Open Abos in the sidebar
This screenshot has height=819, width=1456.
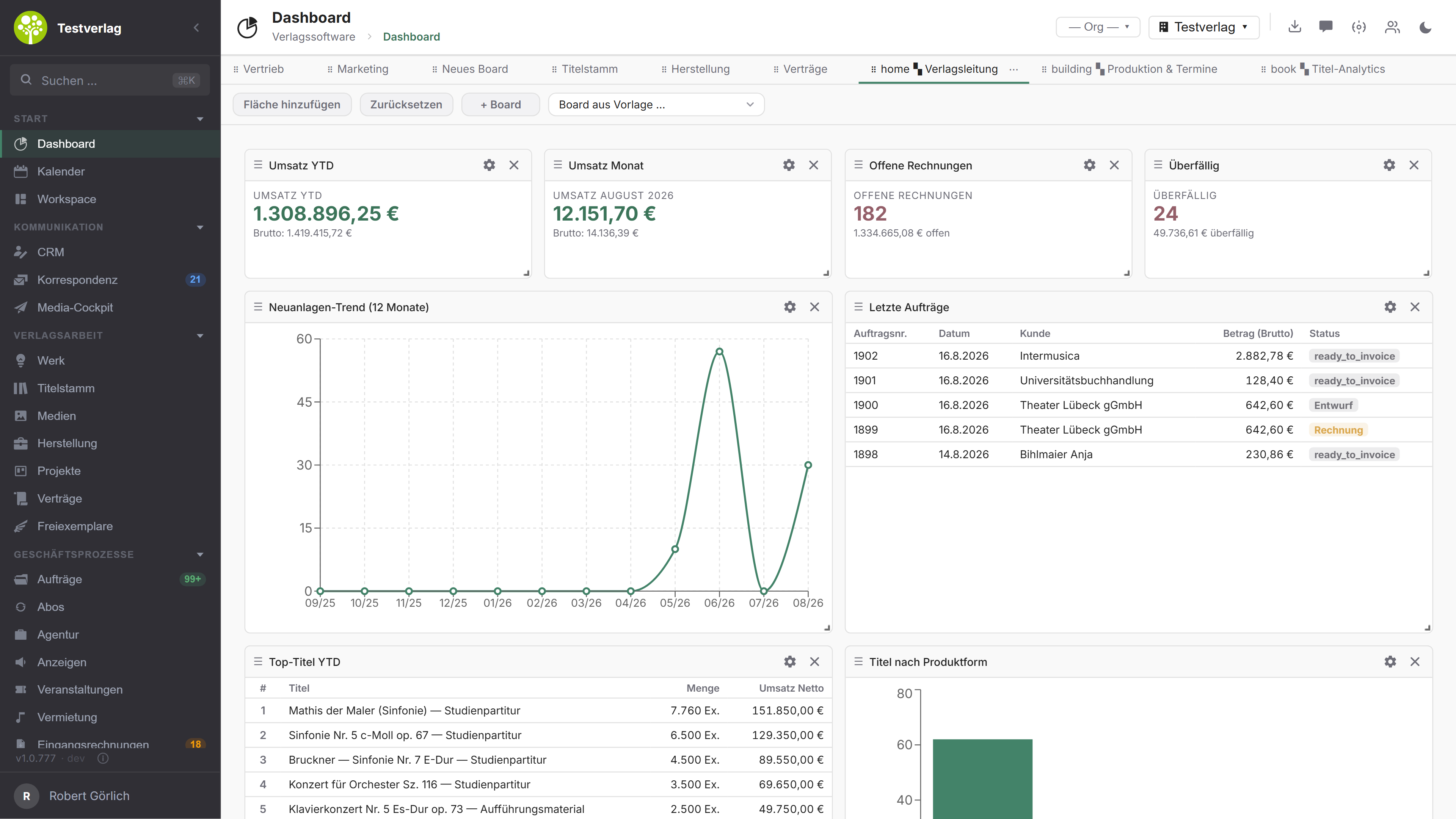[x=110, y=607]
